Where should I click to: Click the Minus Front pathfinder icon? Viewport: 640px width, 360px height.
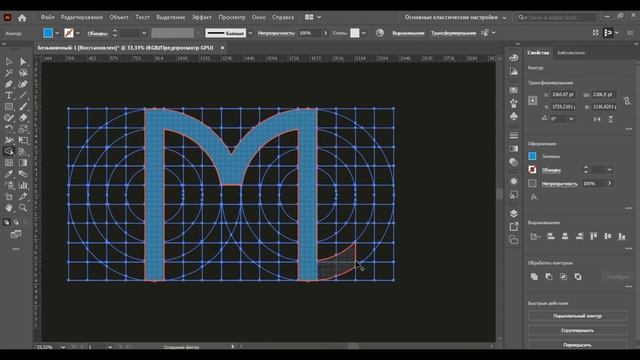pos(549,277)
